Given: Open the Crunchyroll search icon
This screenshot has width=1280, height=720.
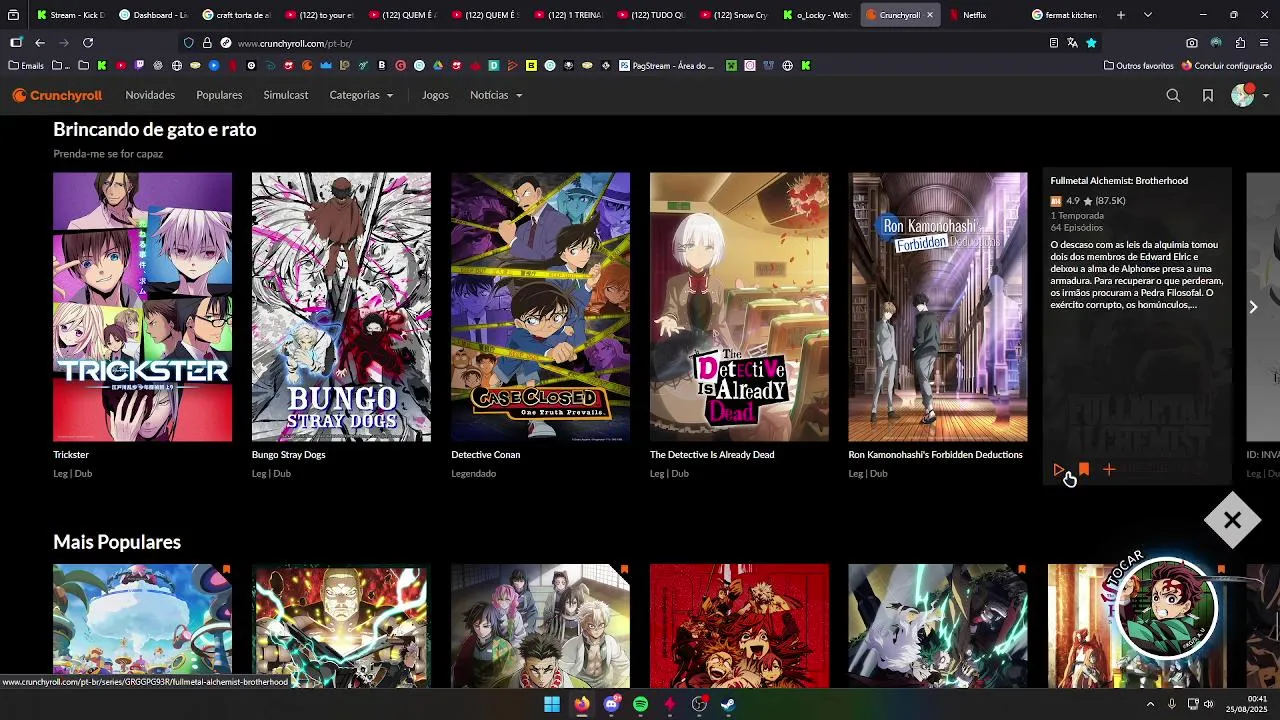Looking at the screenshot, I should coord(1173,95).
